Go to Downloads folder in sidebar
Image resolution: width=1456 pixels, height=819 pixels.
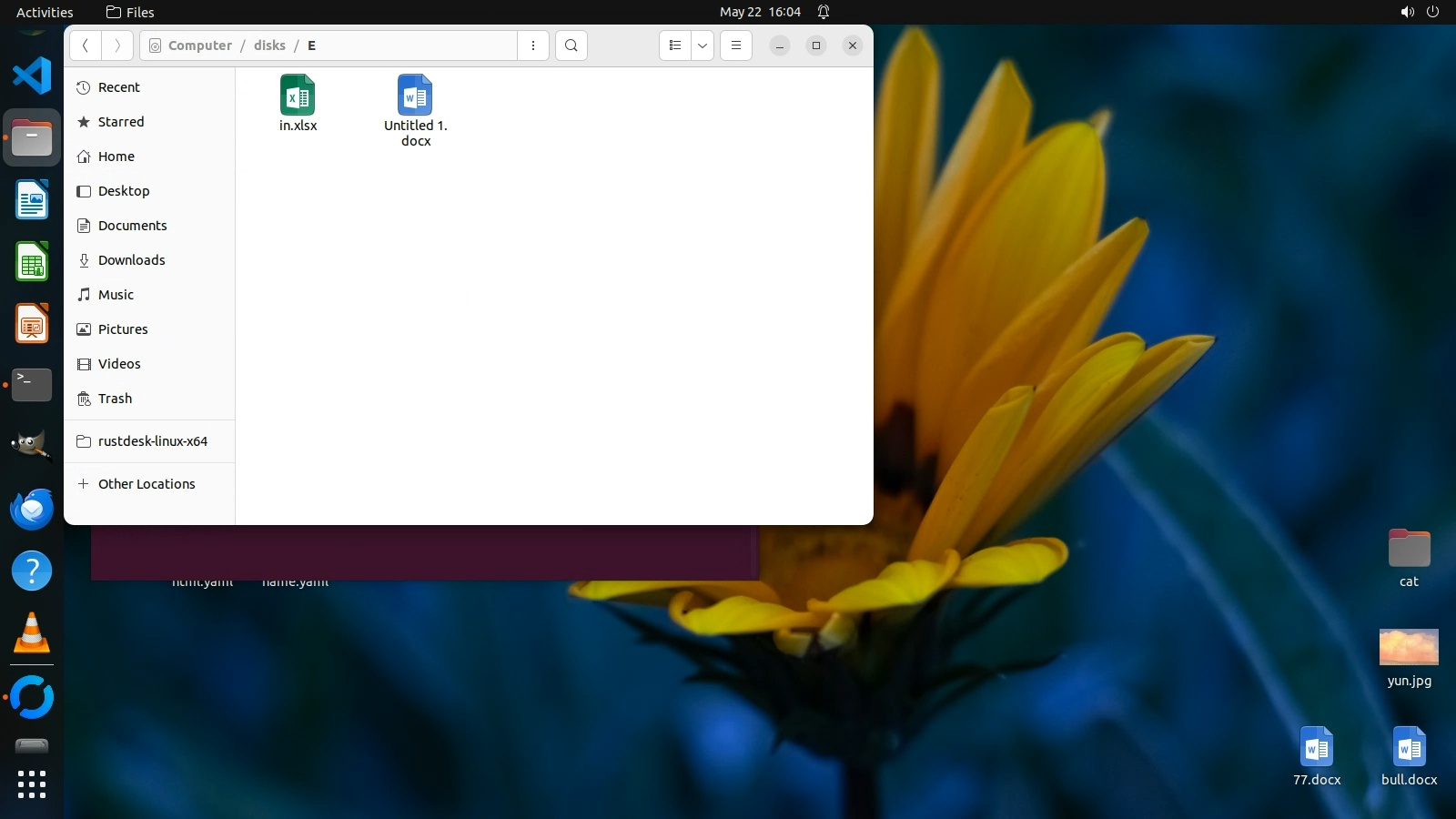tap(131, 260)
